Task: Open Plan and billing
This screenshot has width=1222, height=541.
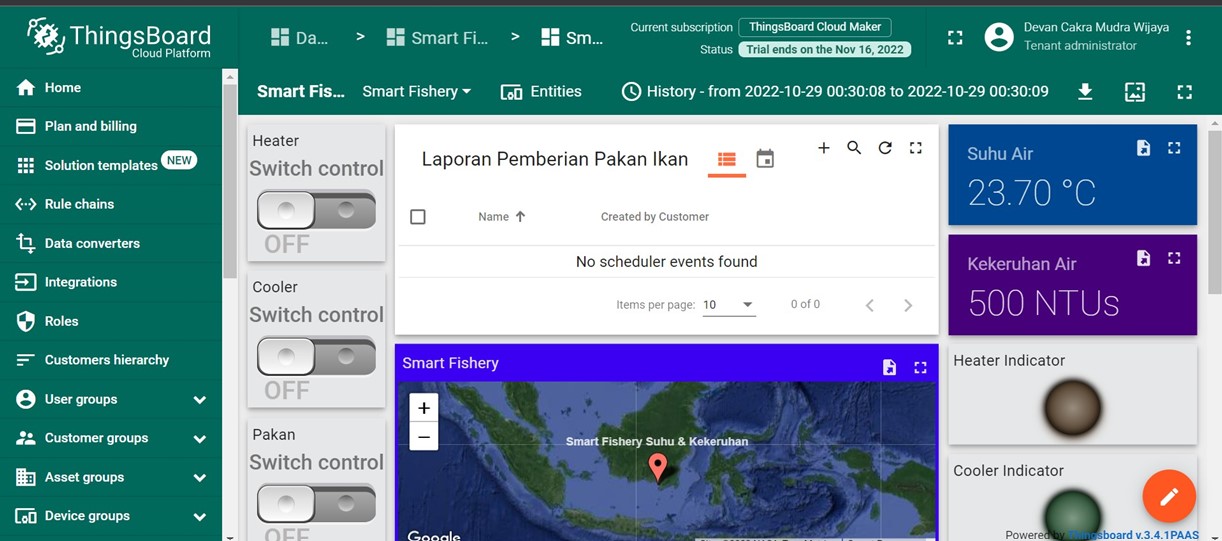Action: (111, 126)
